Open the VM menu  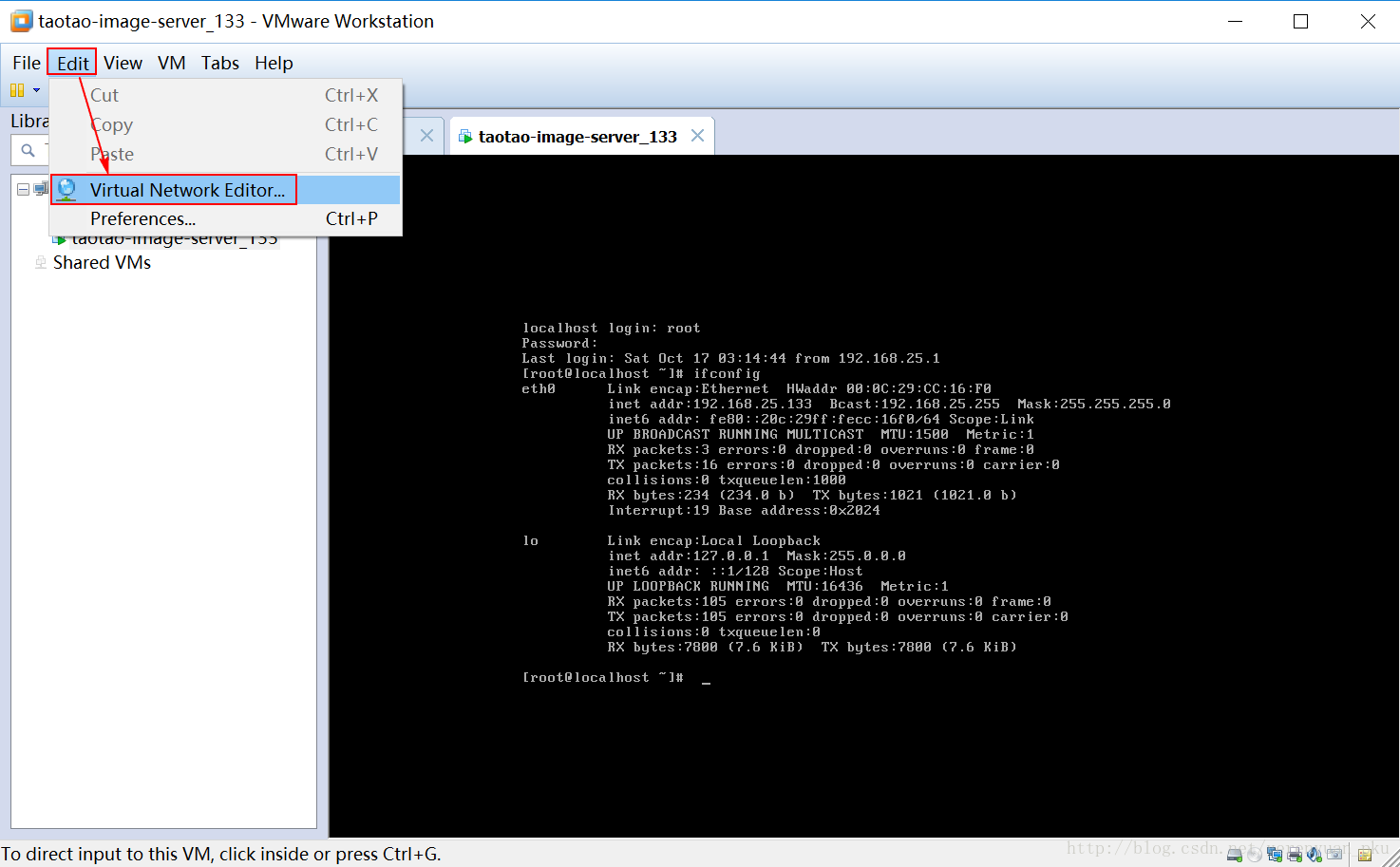(171, 63)
